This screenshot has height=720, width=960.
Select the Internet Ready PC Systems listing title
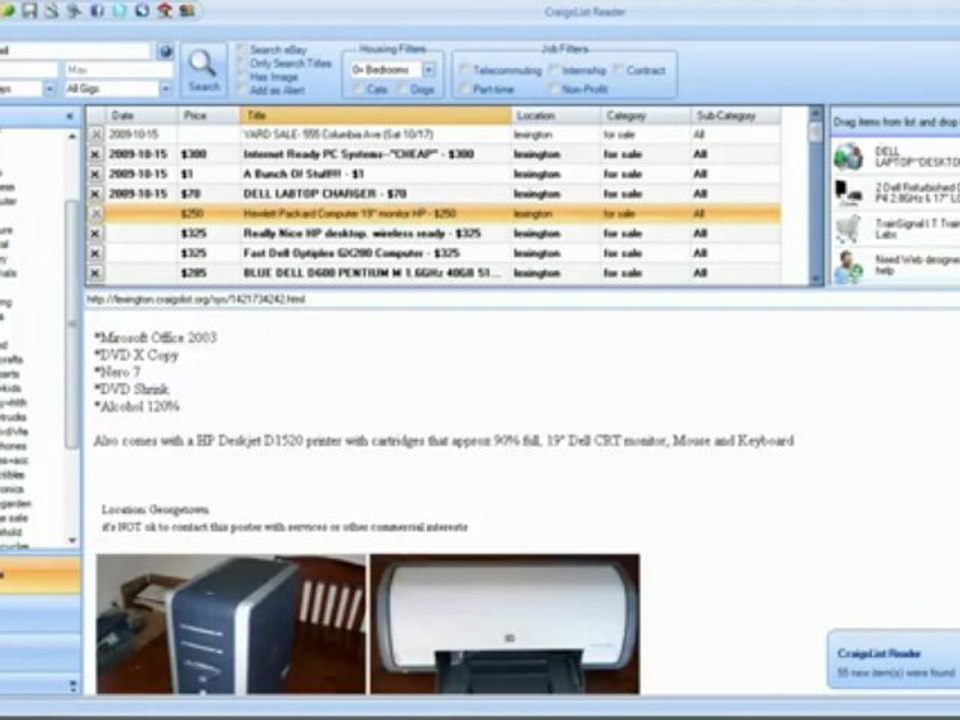click(x=359, y=154)
